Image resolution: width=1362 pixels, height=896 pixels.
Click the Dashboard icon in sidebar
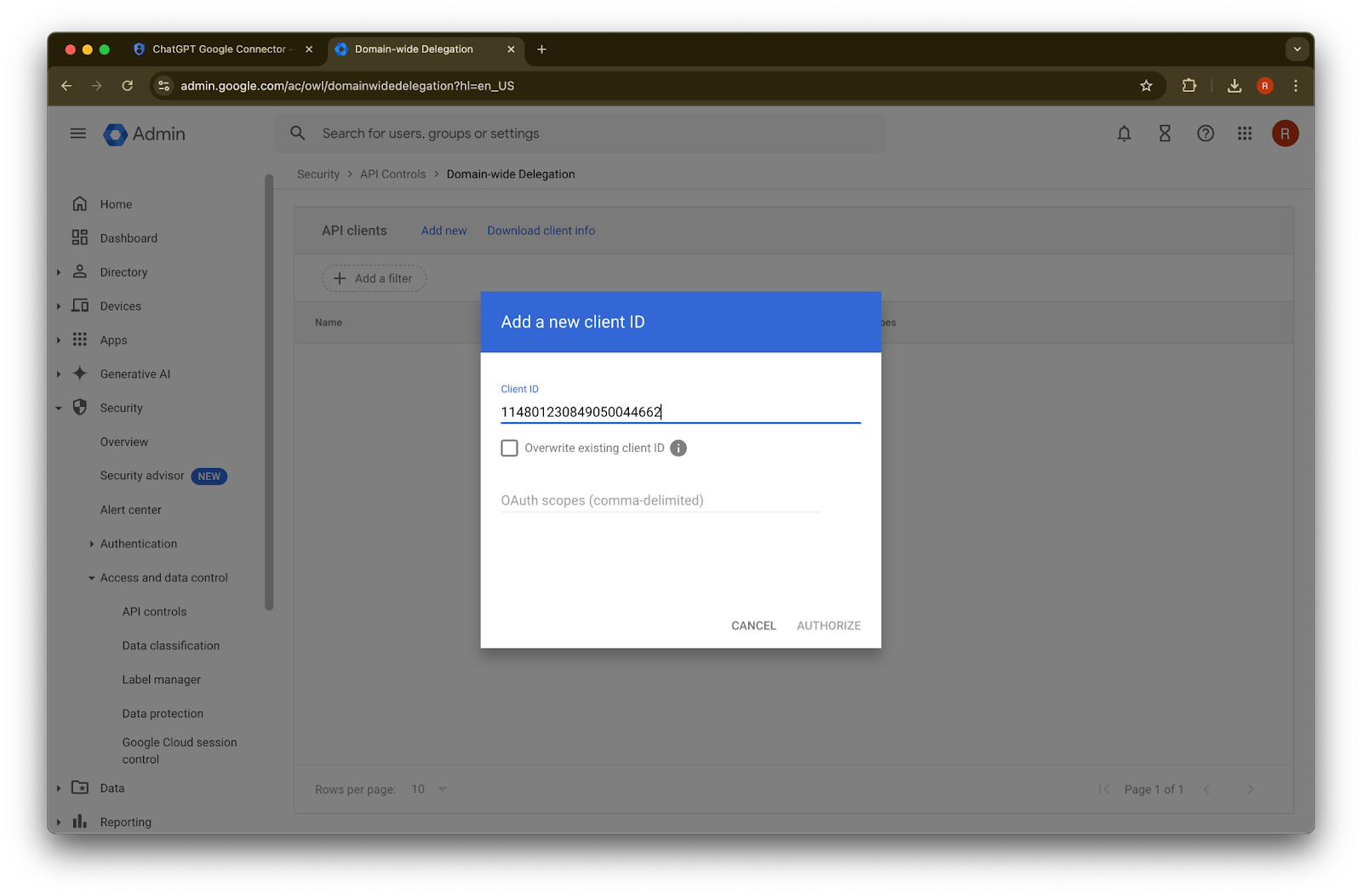tap(80, 238)
